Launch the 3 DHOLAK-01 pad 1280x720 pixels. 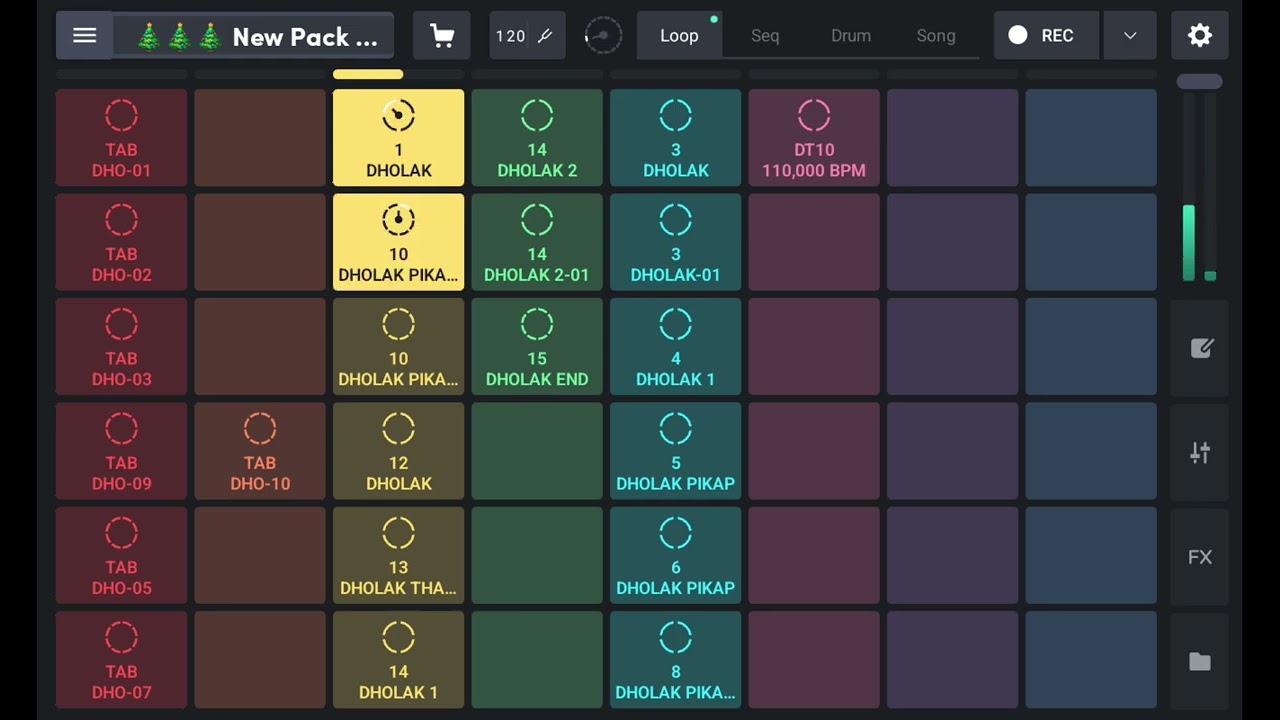pos(675,242)
